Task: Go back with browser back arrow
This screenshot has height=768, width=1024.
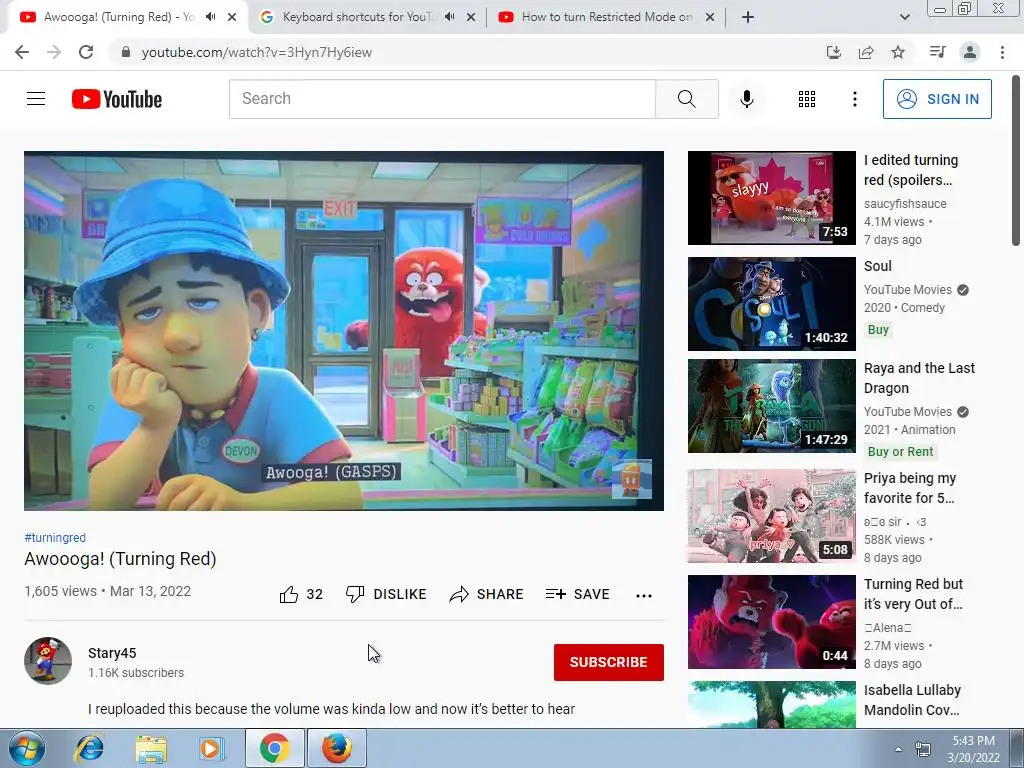Action: click(22, 52)
